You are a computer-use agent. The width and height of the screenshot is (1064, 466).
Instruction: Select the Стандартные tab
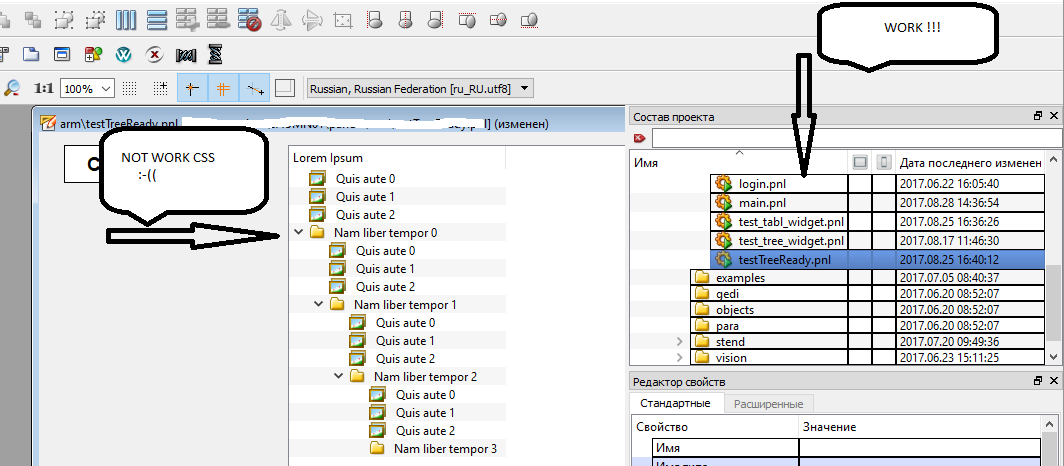[x=676, y=404]
